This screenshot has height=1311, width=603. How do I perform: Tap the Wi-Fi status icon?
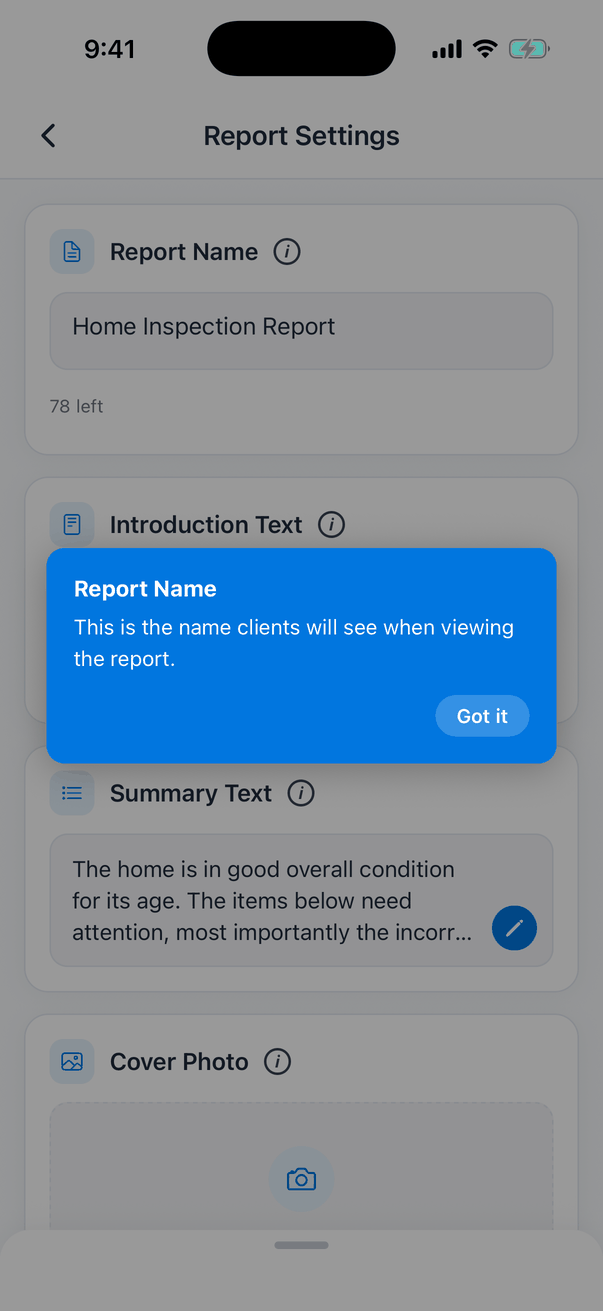click(485, 49)
